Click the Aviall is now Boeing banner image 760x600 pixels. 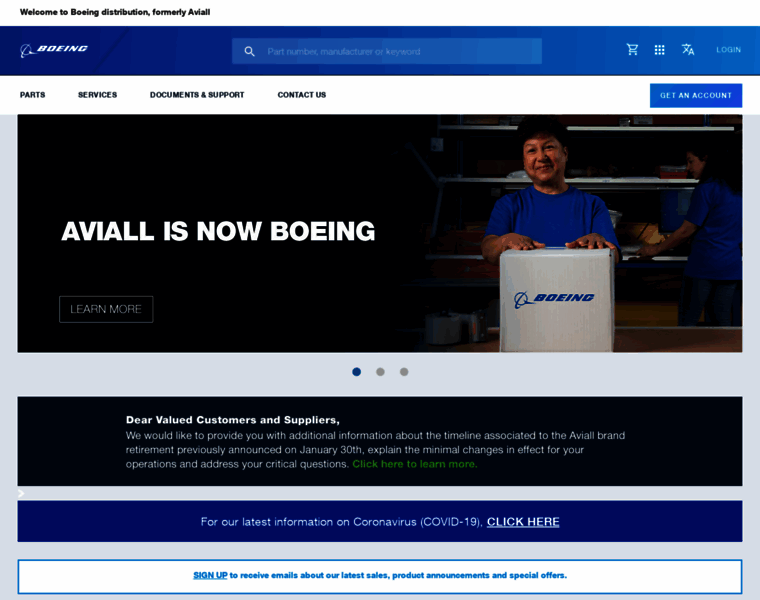pos(380,234)
